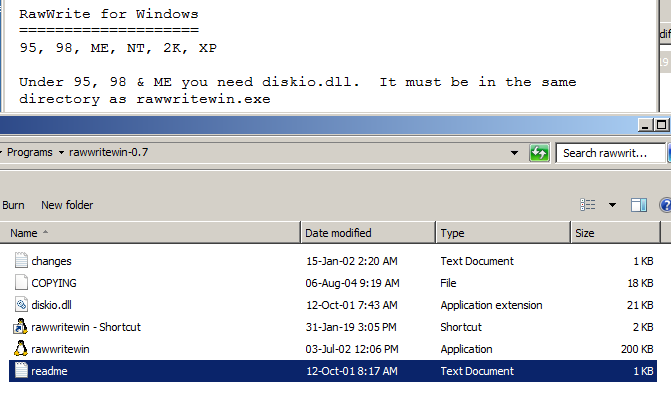The height and width of the screenshot is (400, 671).
Task: Open the dropdown arrow after Programs breadcrumb
Action: pos(61,153)
